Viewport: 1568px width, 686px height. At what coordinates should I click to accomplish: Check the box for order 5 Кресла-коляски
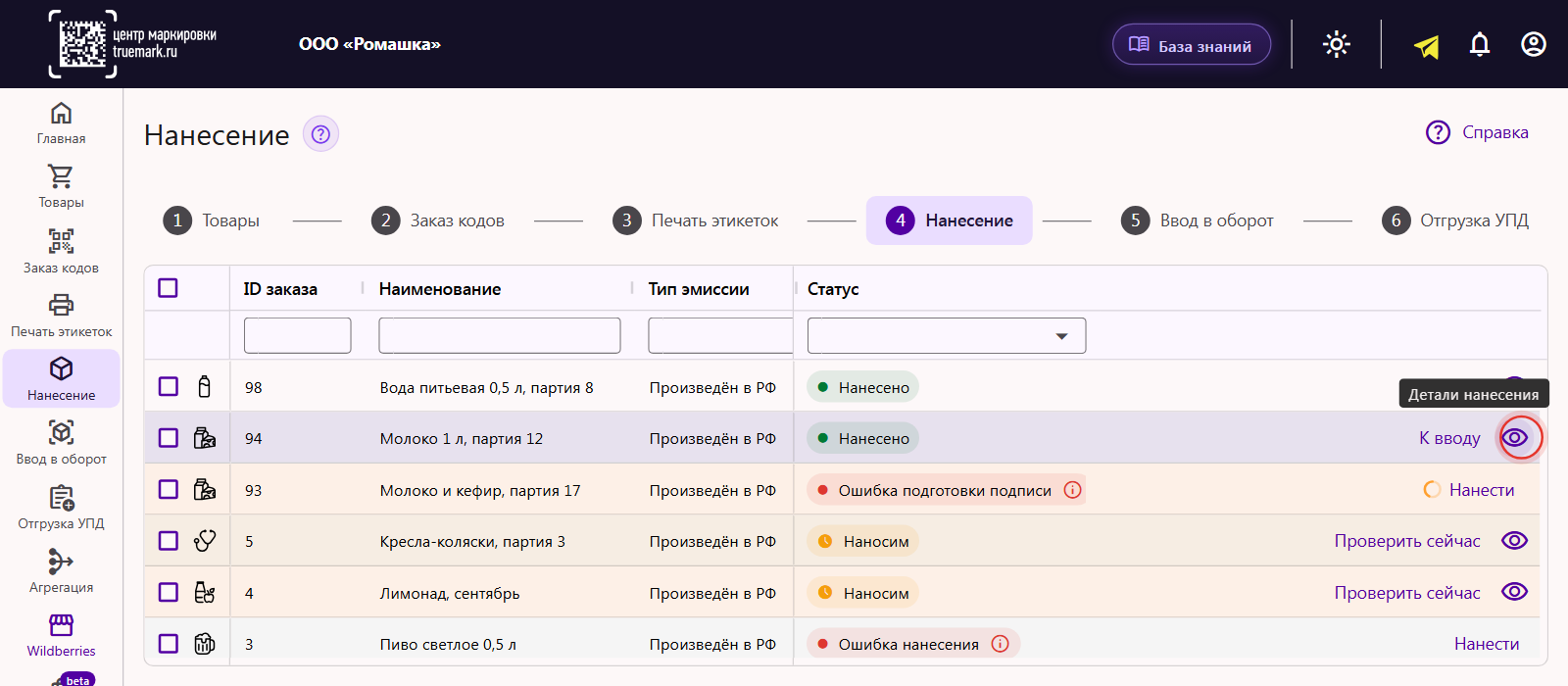tap(169, 541)
